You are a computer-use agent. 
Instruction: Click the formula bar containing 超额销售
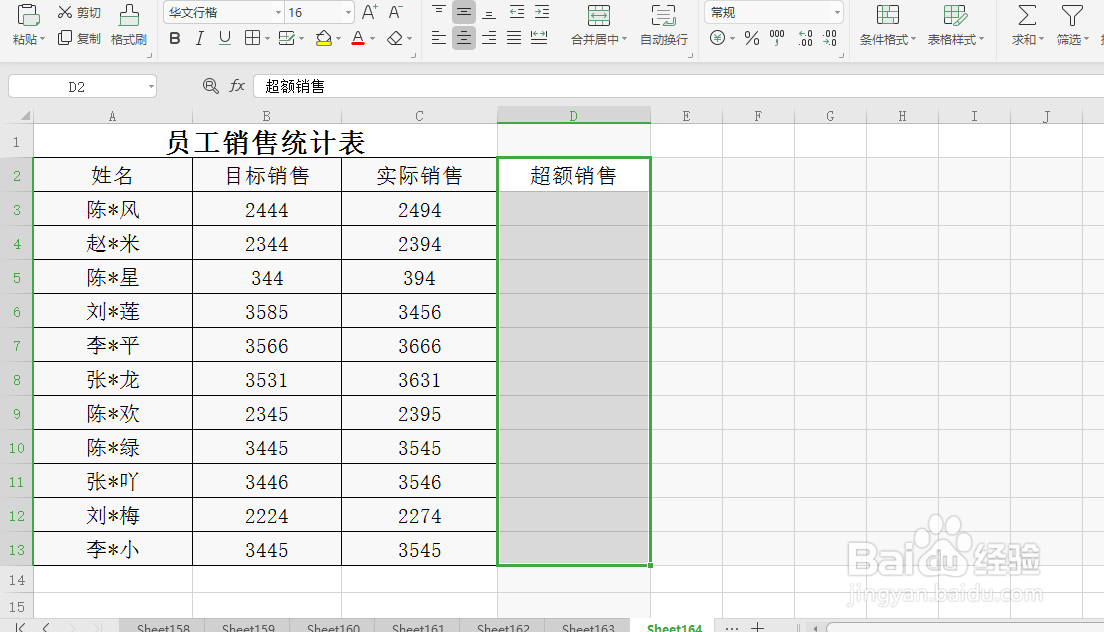[x=677, y=86]
